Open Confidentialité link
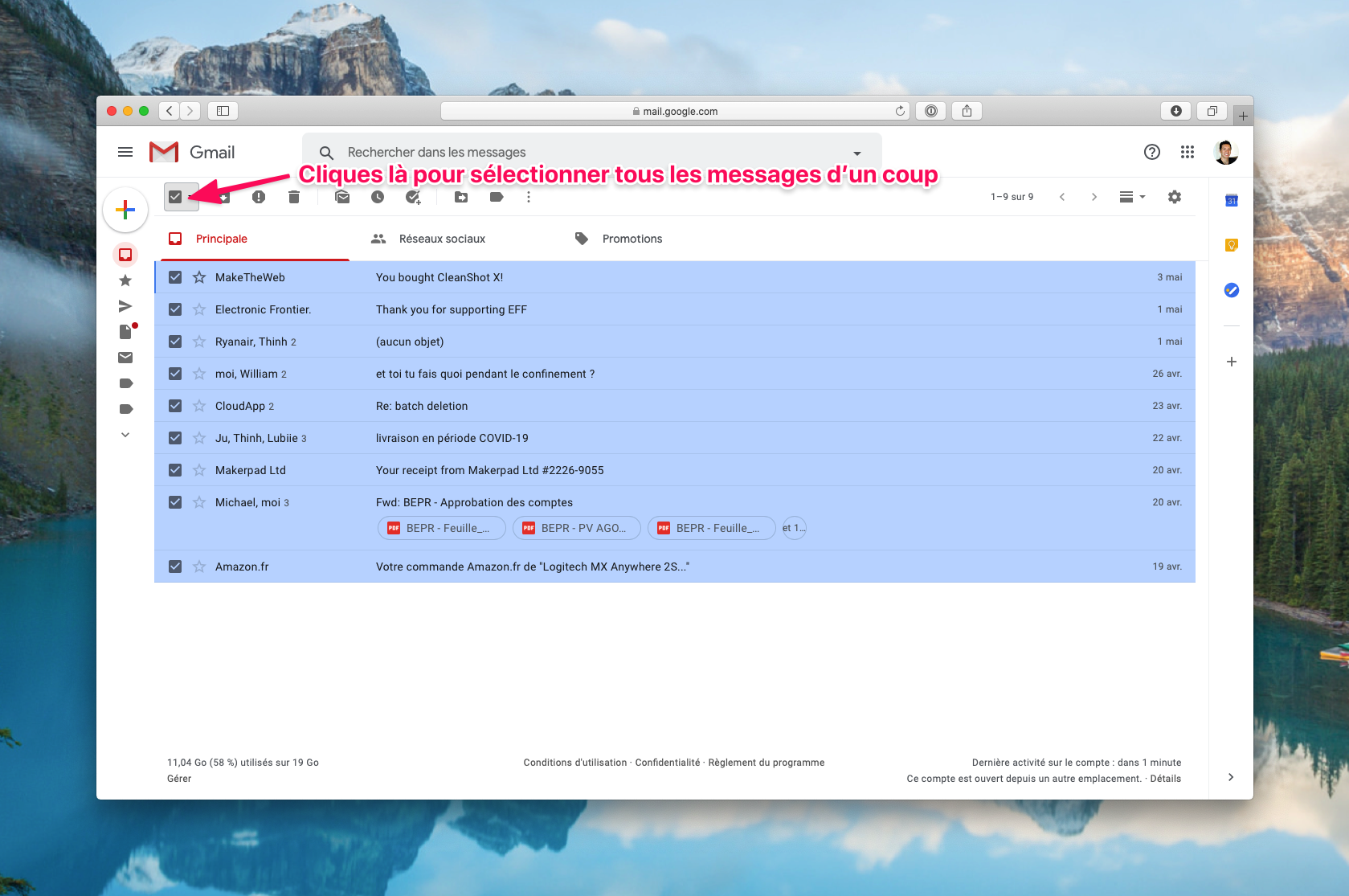Viewport: 1349px width, 896px height. (x=668, y=763)
